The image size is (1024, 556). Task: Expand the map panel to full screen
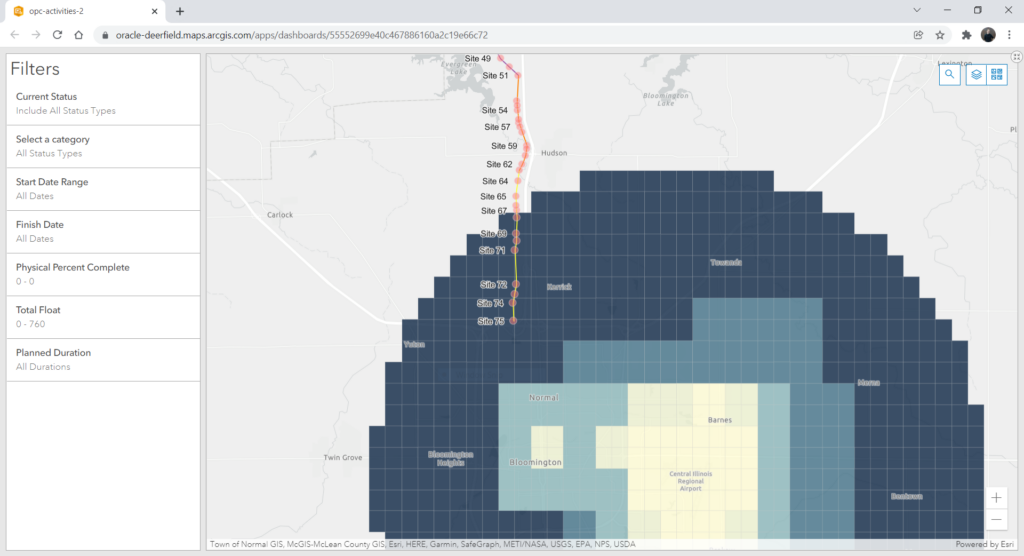click(1017, 57)
